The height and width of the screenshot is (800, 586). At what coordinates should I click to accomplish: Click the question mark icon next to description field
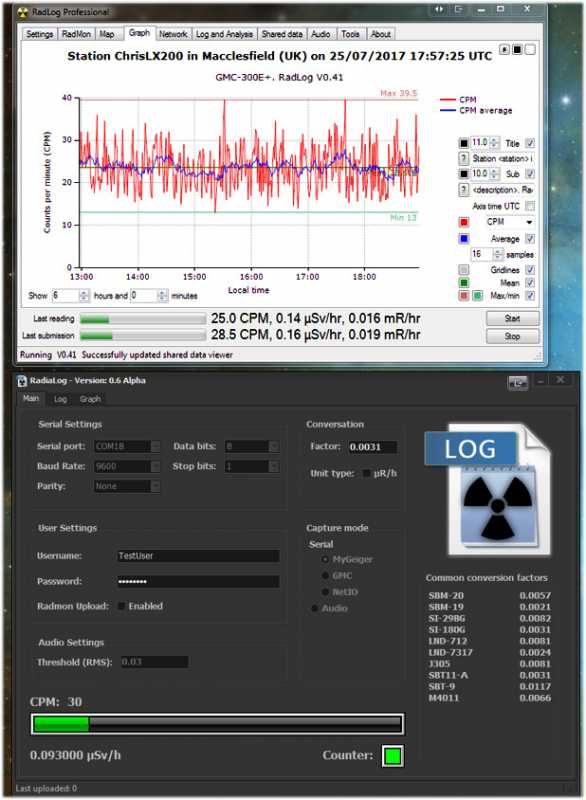[463, 190]
